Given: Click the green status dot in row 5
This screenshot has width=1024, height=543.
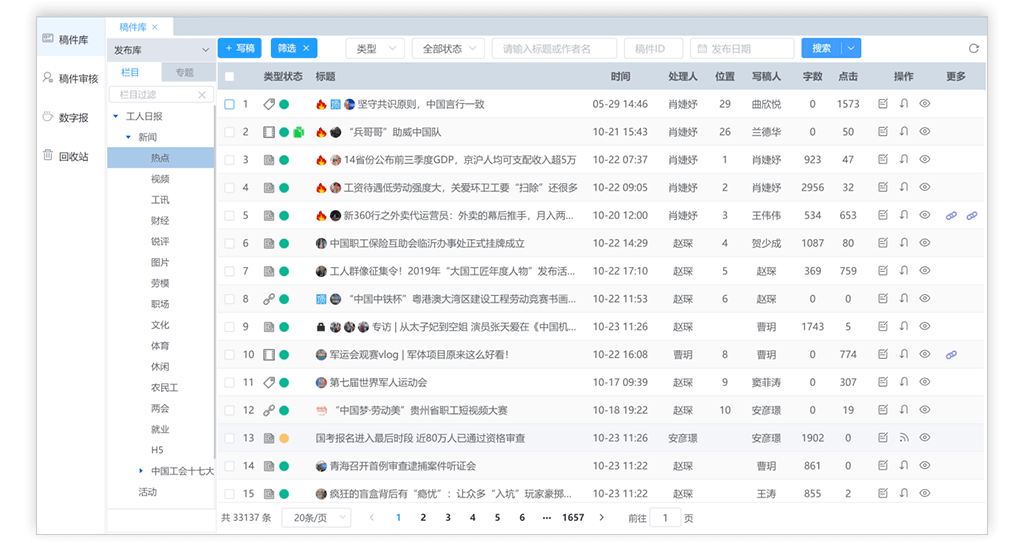Looking at the screenshot, I should pyautogui.click(x=284, y=216).
